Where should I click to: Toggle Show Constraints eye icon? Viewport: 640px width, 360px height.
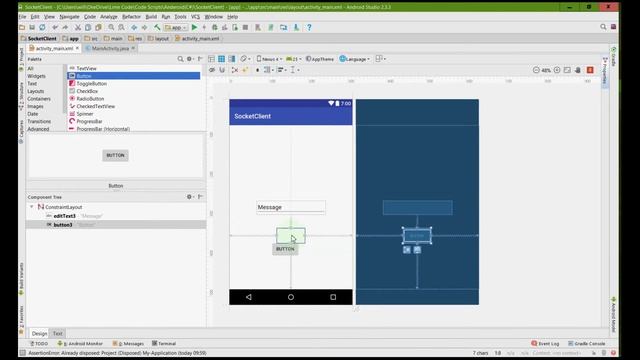coord(212,70)
